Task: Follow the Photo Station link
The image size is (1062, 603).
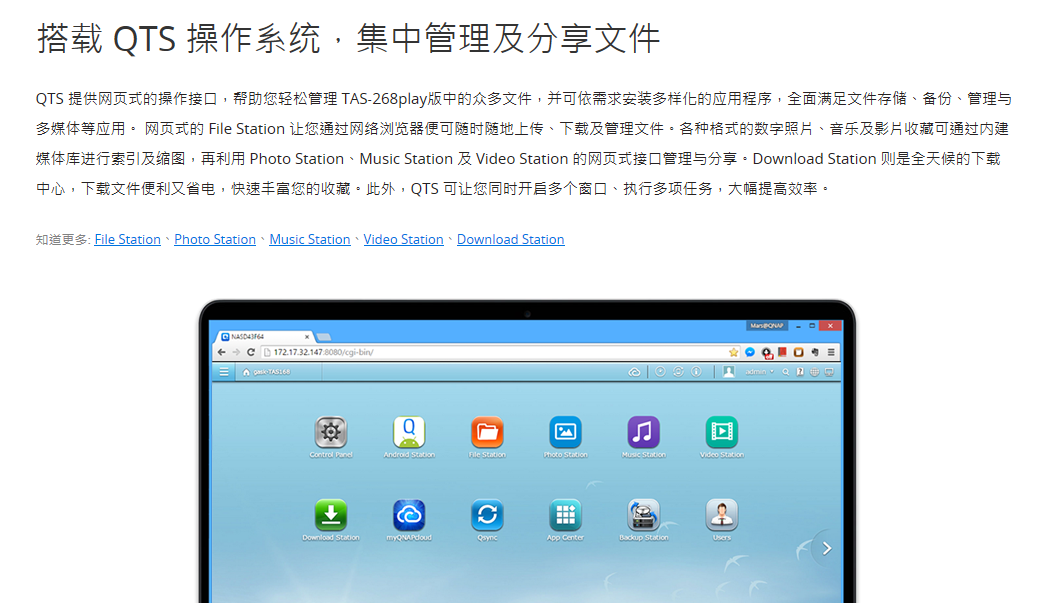Action: click(x=215, y=239)
